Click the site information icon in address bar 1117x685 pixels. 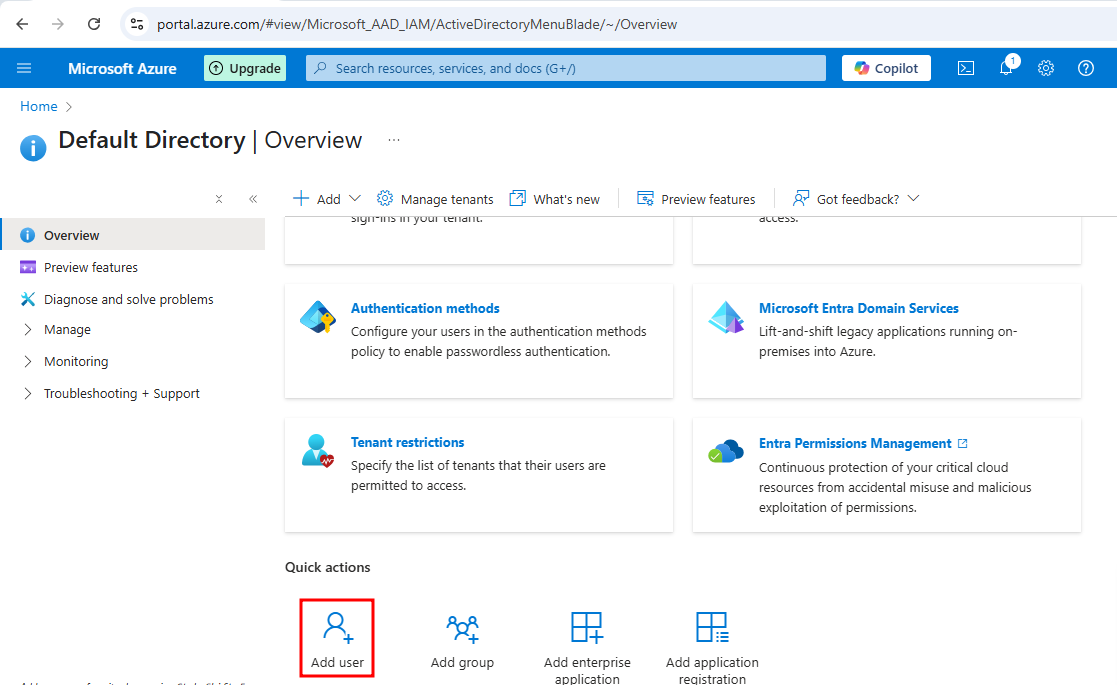(137, 24)
